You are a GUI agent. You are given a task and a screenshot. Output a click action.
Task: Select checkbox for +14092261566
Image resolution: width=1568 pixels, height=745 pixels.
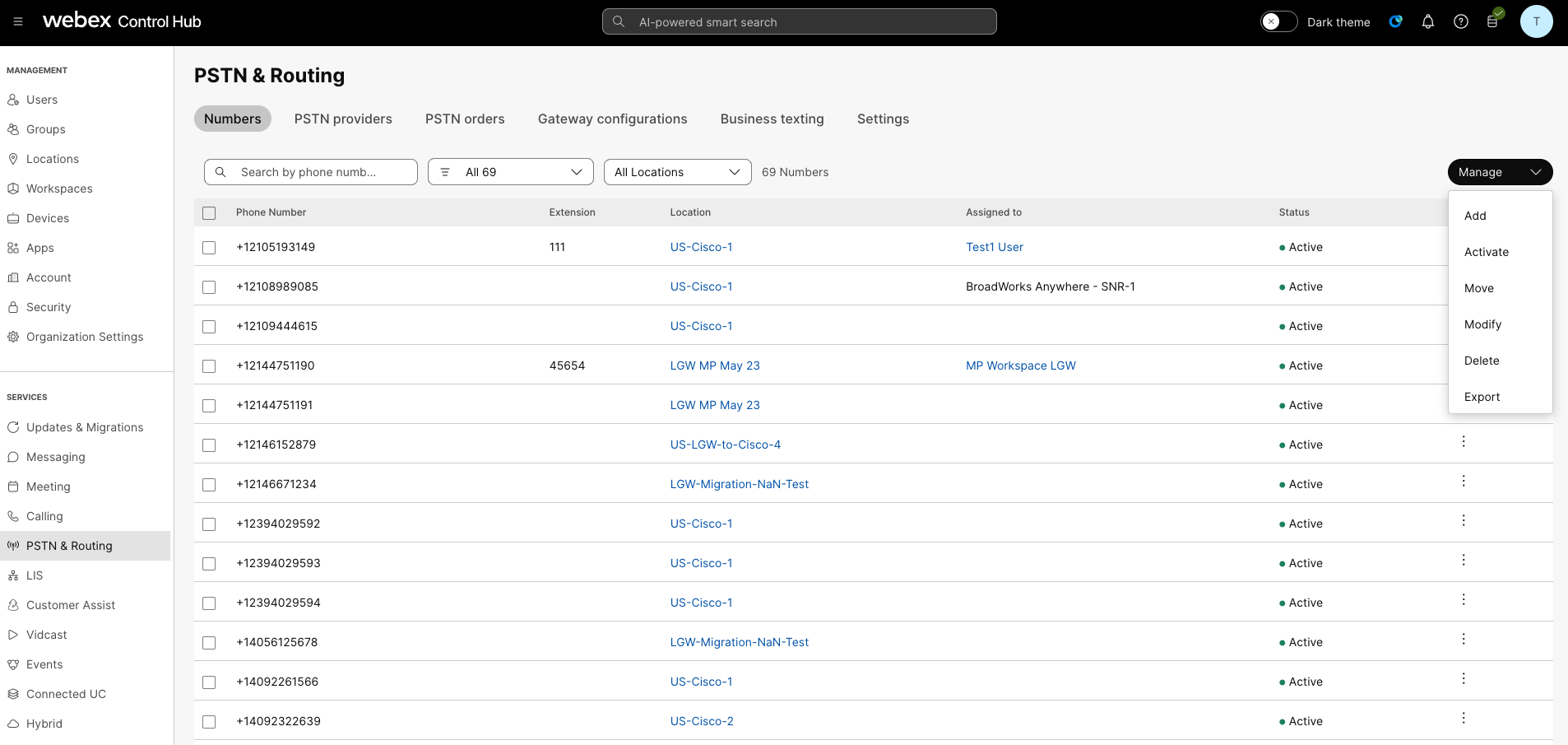(209, 682)
